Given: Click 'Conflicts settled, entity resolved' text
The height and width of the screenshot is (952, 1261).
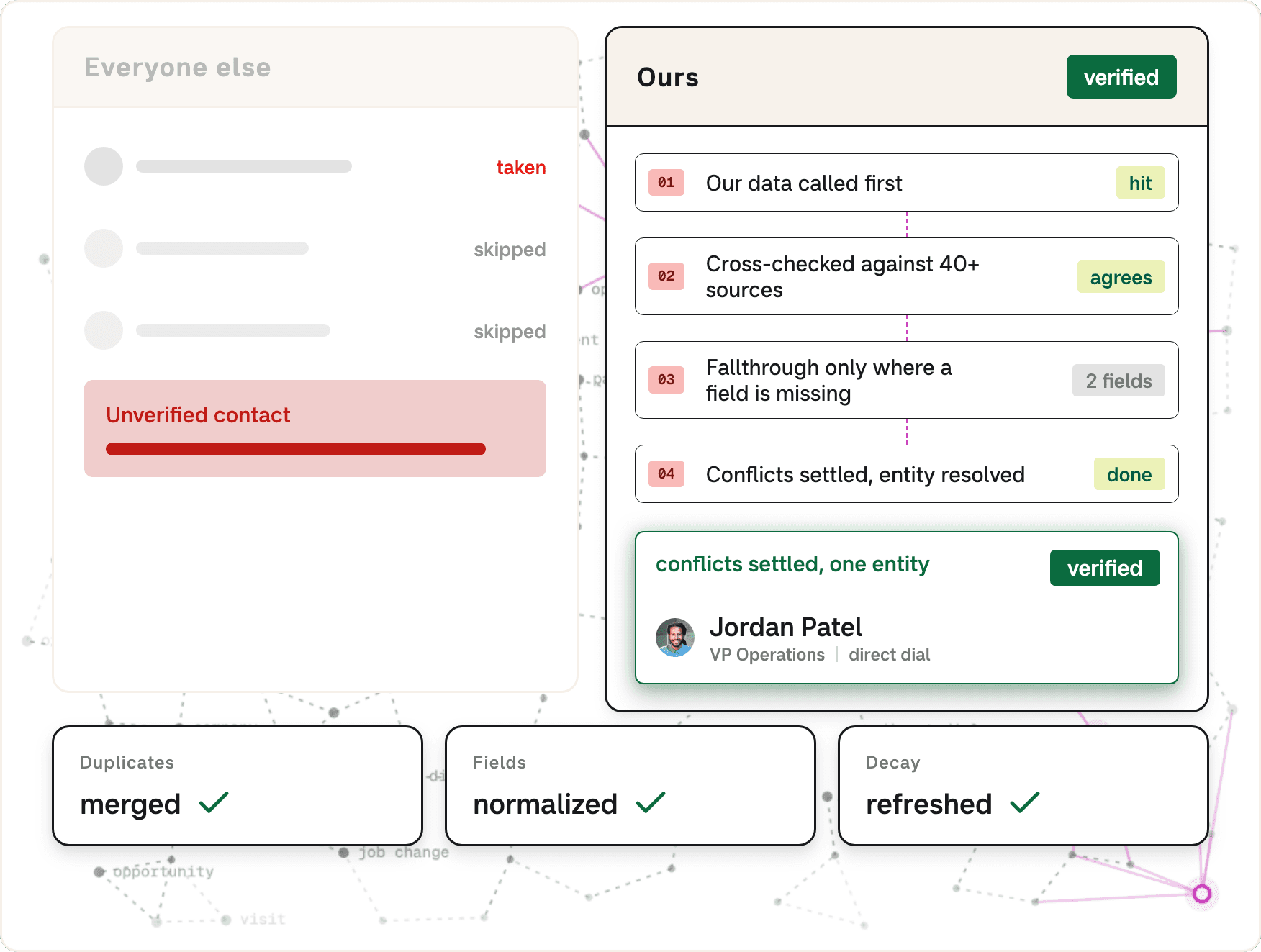Looking at the screenshot, I should pyautogui.click(x=865, y=475).
